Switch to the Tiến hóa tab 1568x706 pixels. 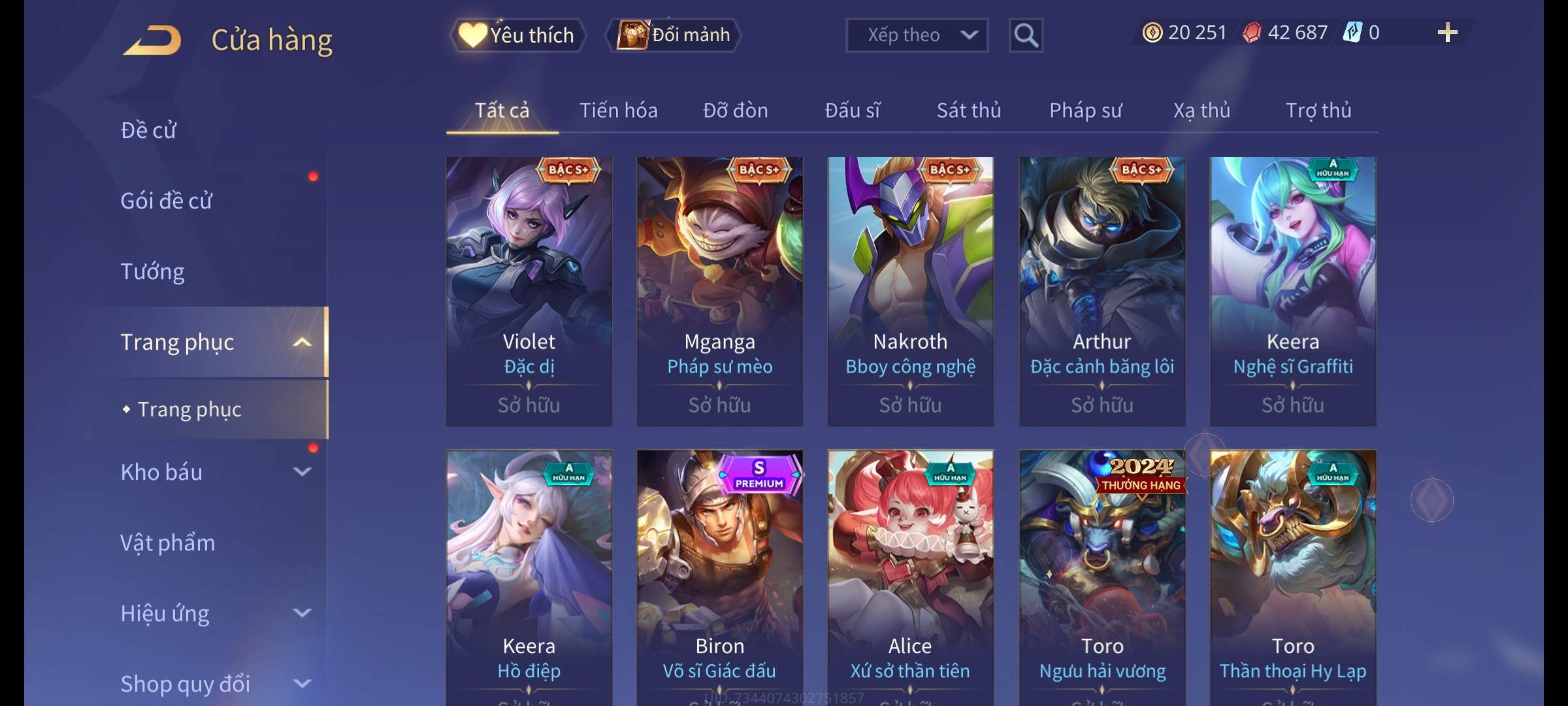618,110
